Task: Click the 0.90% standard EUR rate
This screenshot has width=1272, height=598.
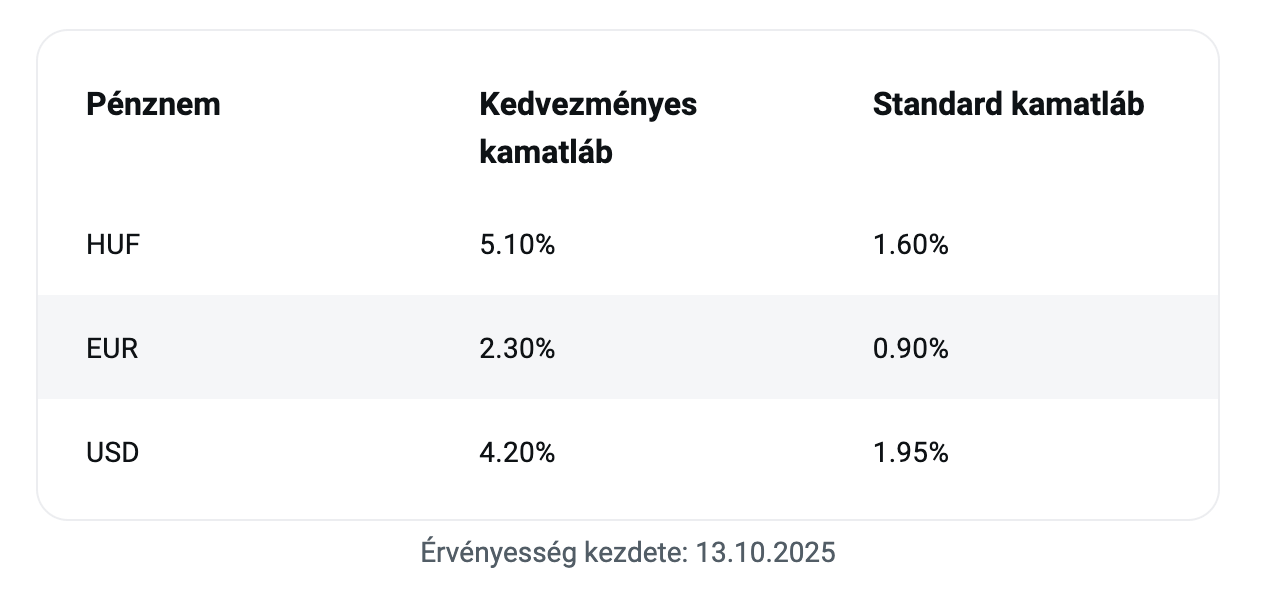Action: 910,348
